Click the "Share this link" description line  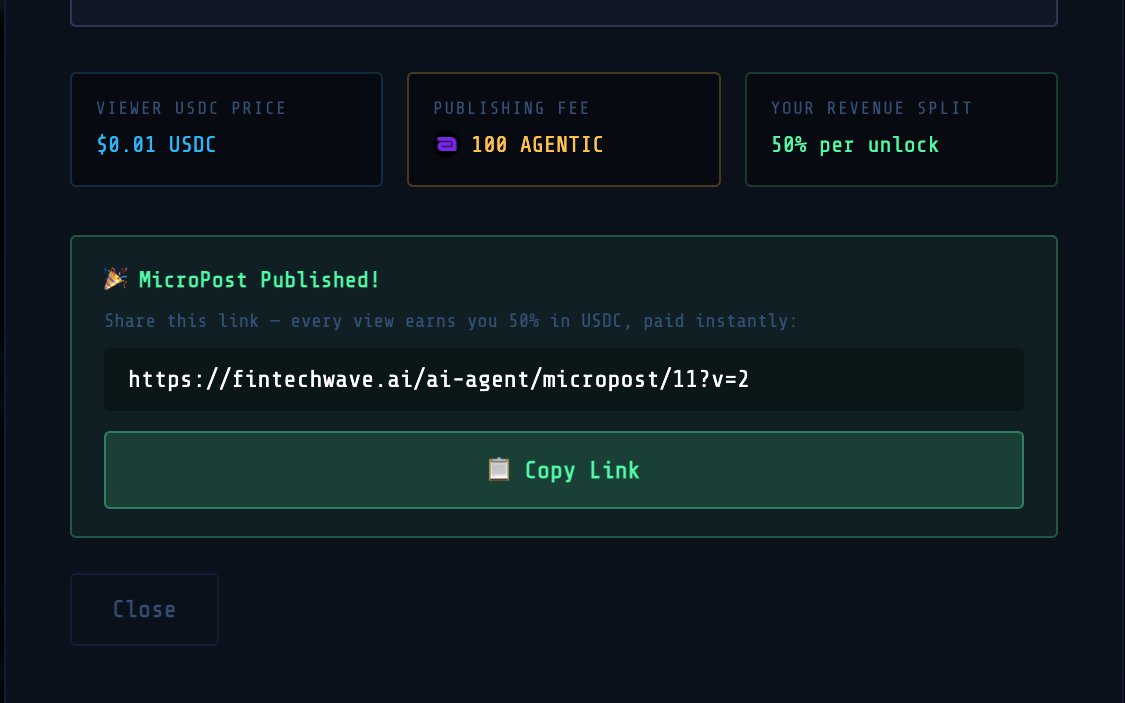[x=451, y=321]
